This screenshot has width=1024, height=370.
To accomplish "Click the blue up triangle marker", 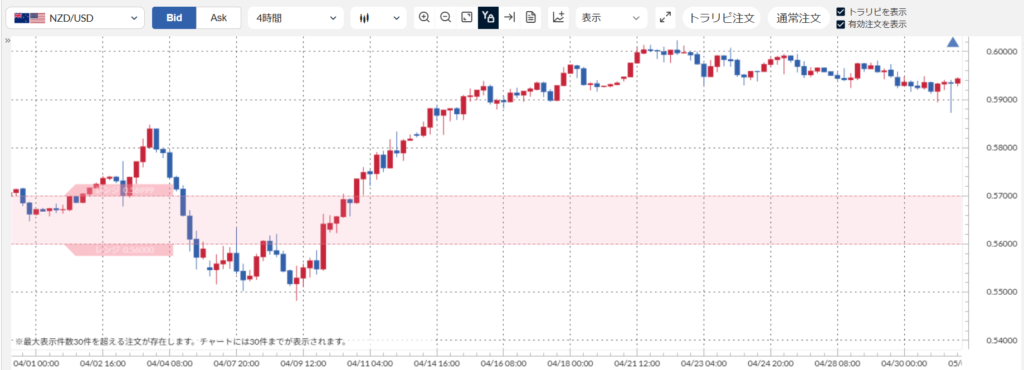I will click(x=953, y=42).
